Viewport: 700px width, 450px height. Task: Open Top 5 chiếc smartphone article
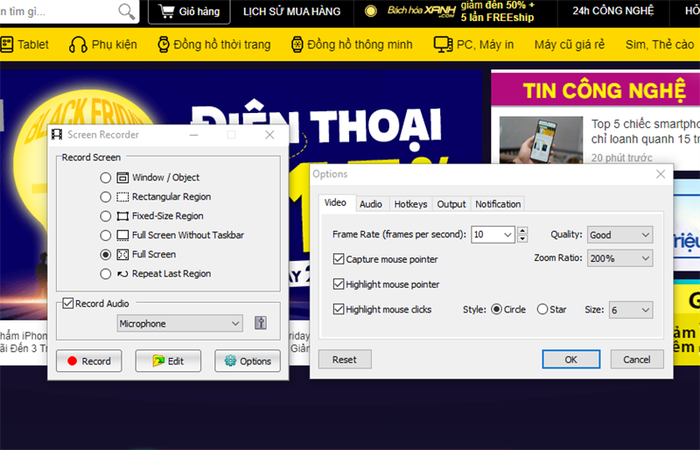(x=645, y=131)
